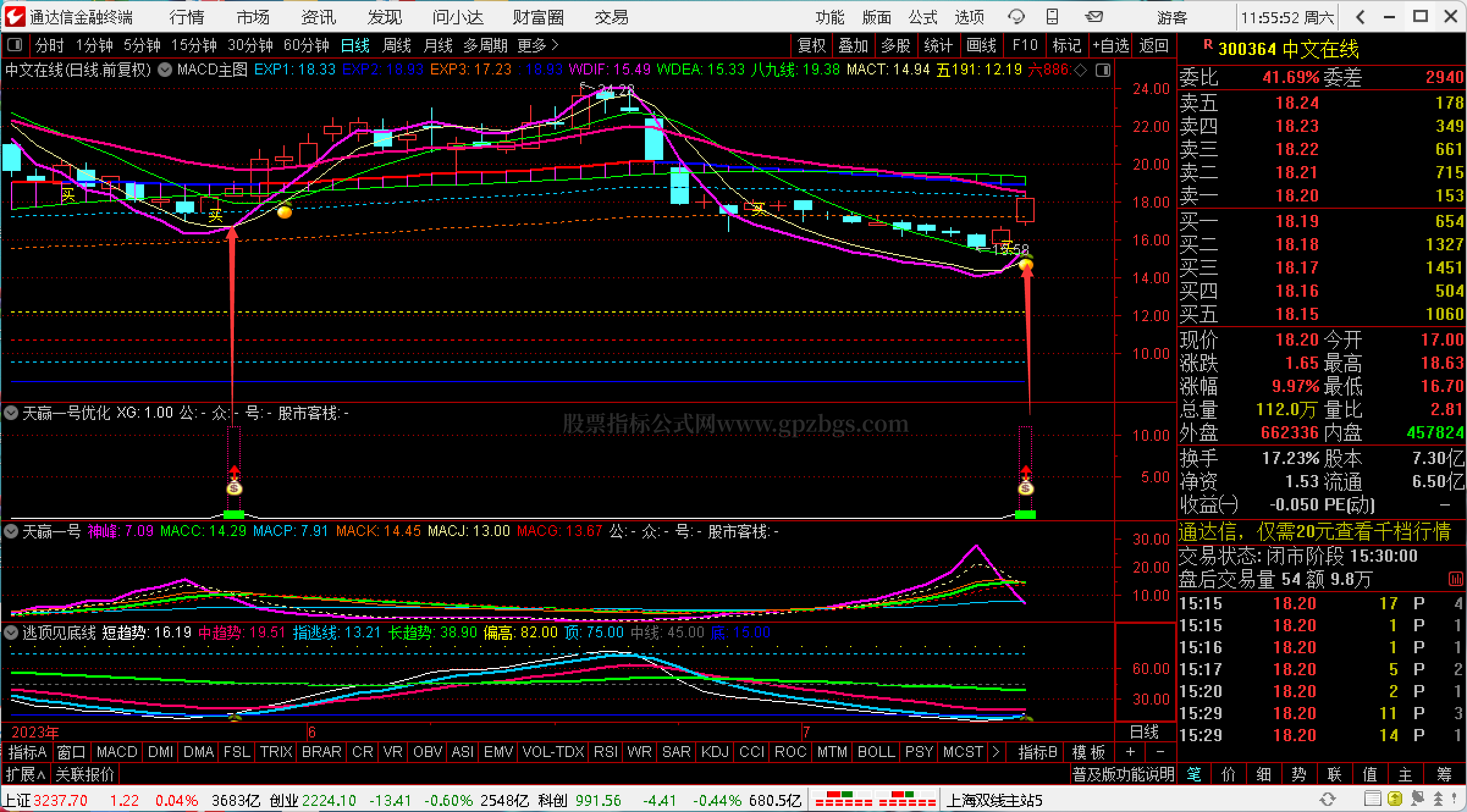The image size is (1467, 812).
Task: Click the status bar list document icon
Action: tap(1372, 799)
